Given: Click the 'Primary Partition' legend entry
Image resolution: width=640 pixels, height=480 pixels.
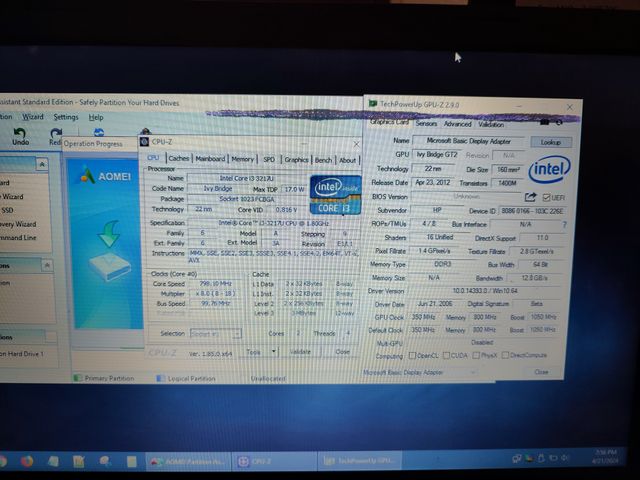Looking at the screenshot, I should [104, 378].
